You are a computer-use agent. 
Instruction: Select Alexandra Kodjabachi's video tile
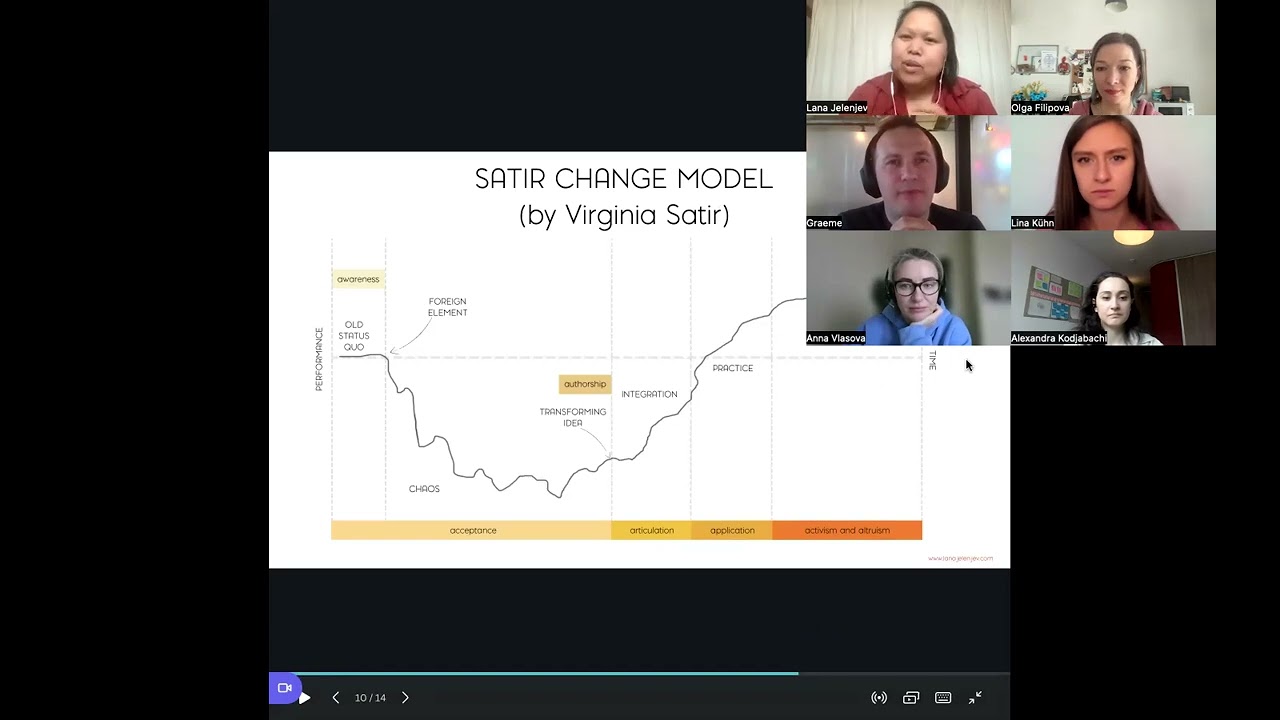click(1113, 288)
